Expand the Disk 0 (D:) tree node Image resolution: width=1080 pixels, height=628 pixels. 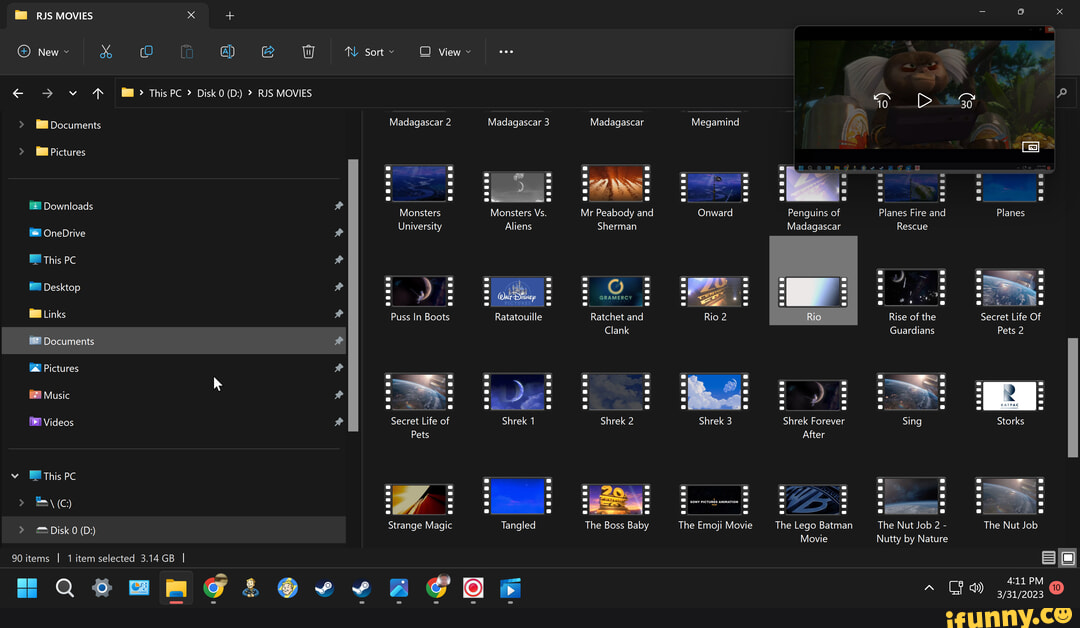[21, 530]
